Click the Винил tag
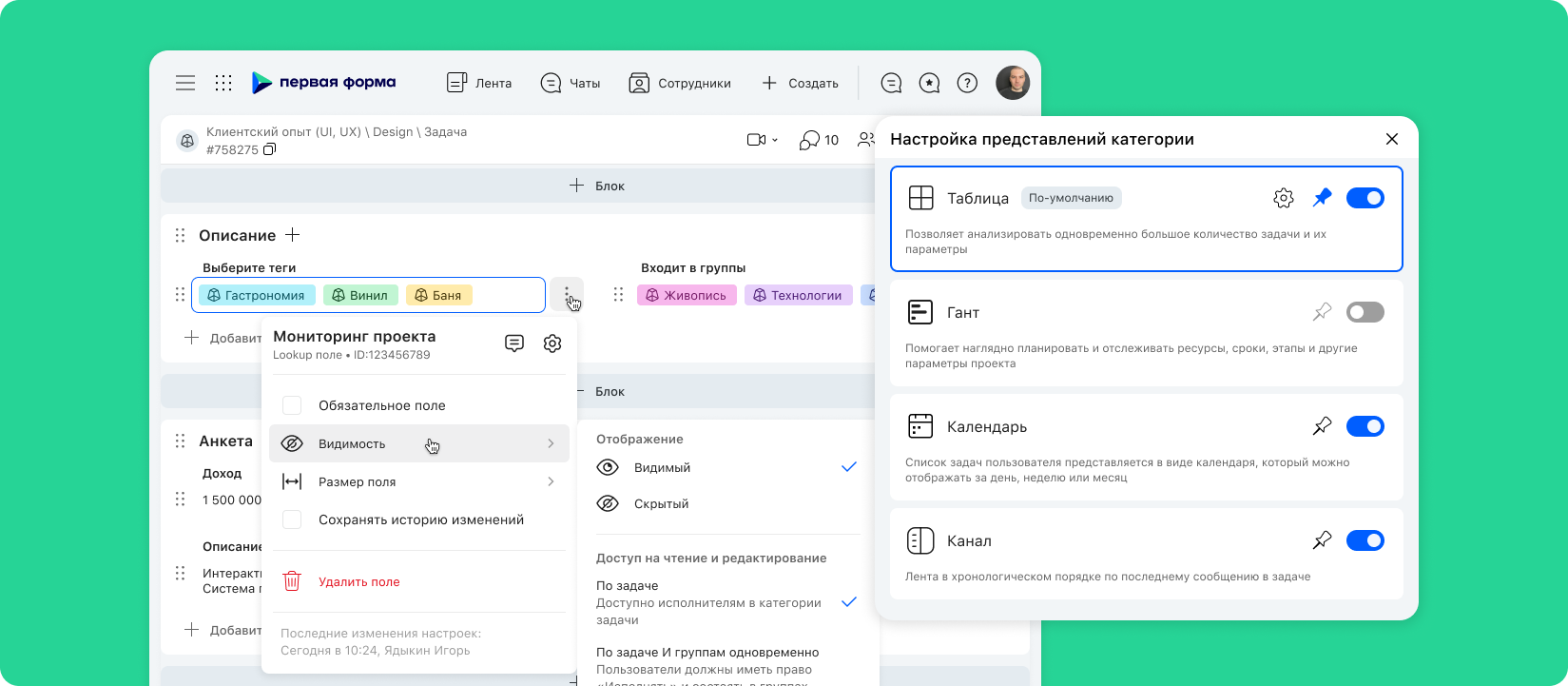This screenshot has width=1568, height=686. coord(360,295)
